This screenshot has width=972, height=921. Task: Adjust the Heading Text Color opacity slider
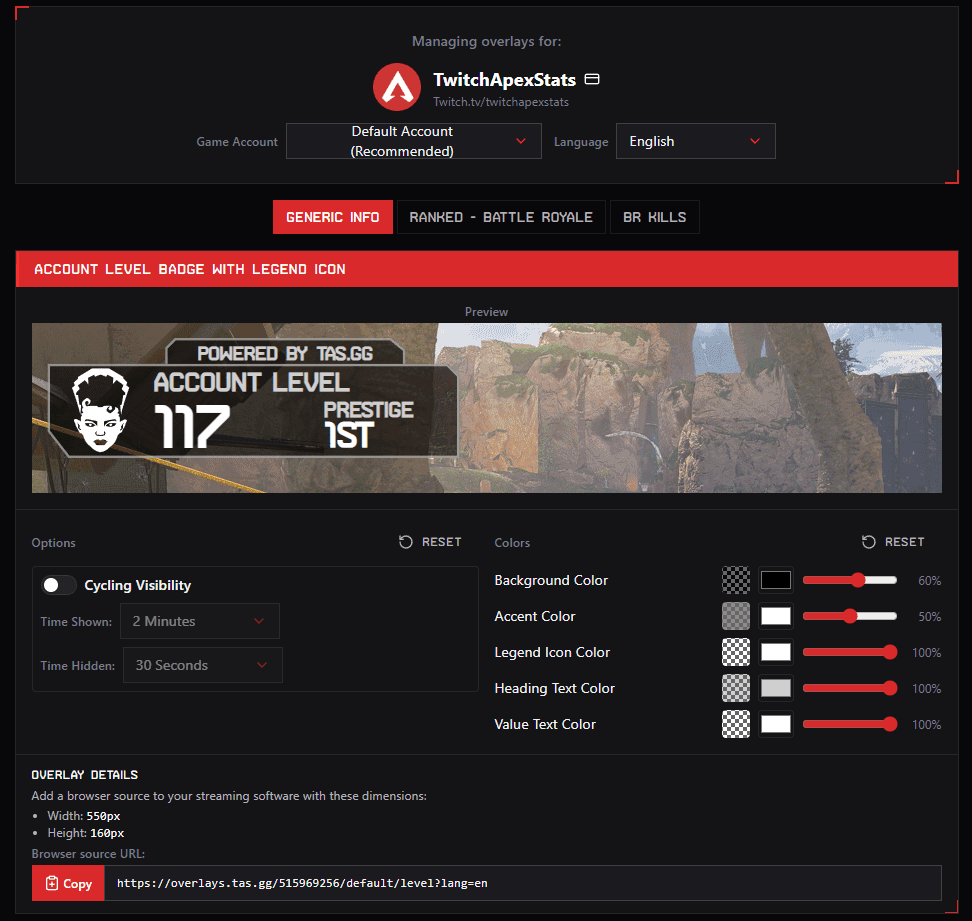click(x=850, y=688)
